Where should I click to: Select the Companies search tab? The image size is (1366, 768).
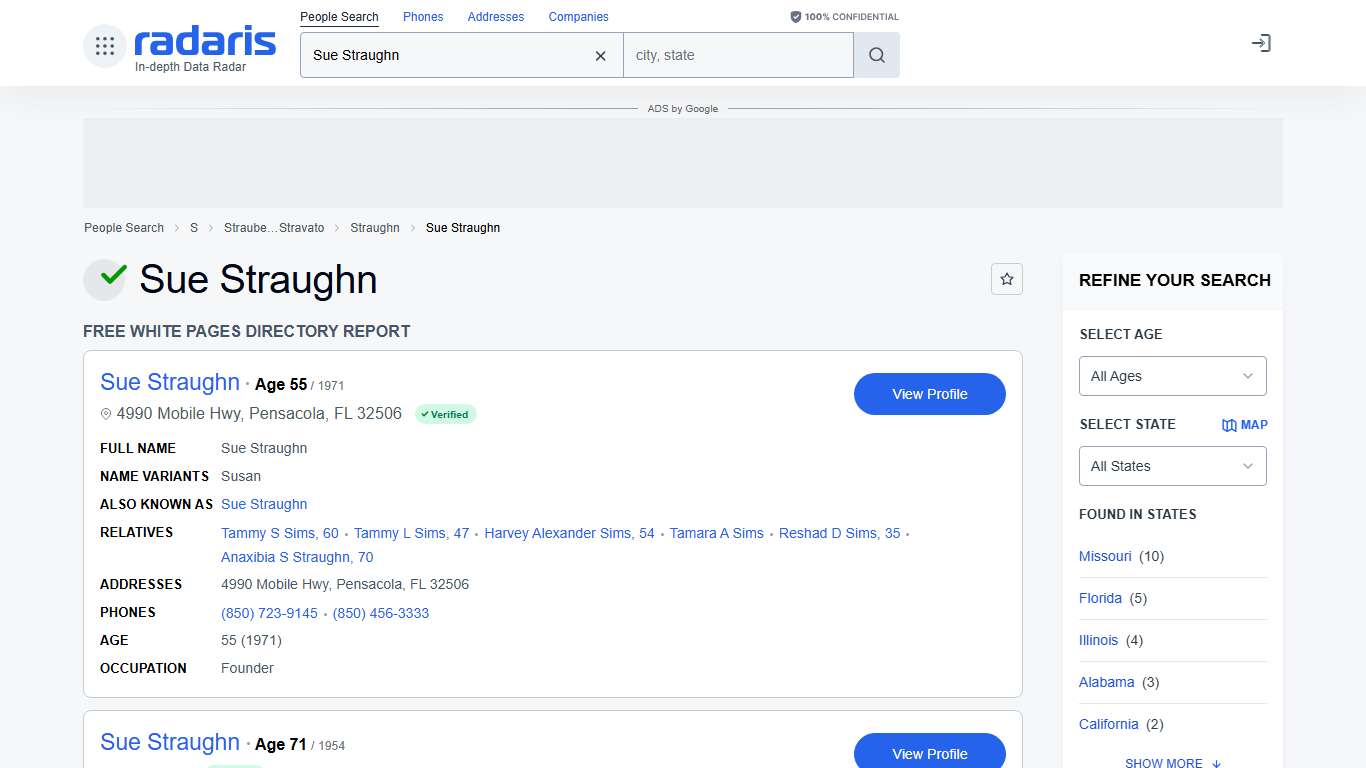578,17
